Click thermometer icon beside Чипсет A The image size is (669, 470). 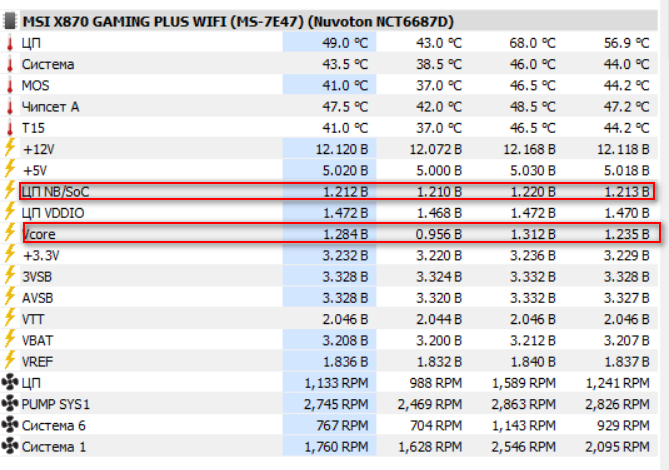[x=10, y=107]
